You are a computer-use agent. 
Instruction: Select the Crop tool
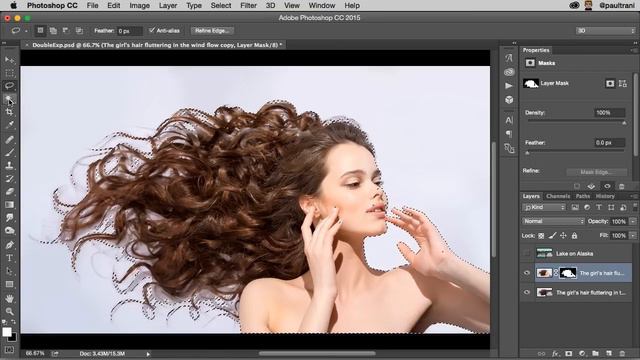[9, 112]
